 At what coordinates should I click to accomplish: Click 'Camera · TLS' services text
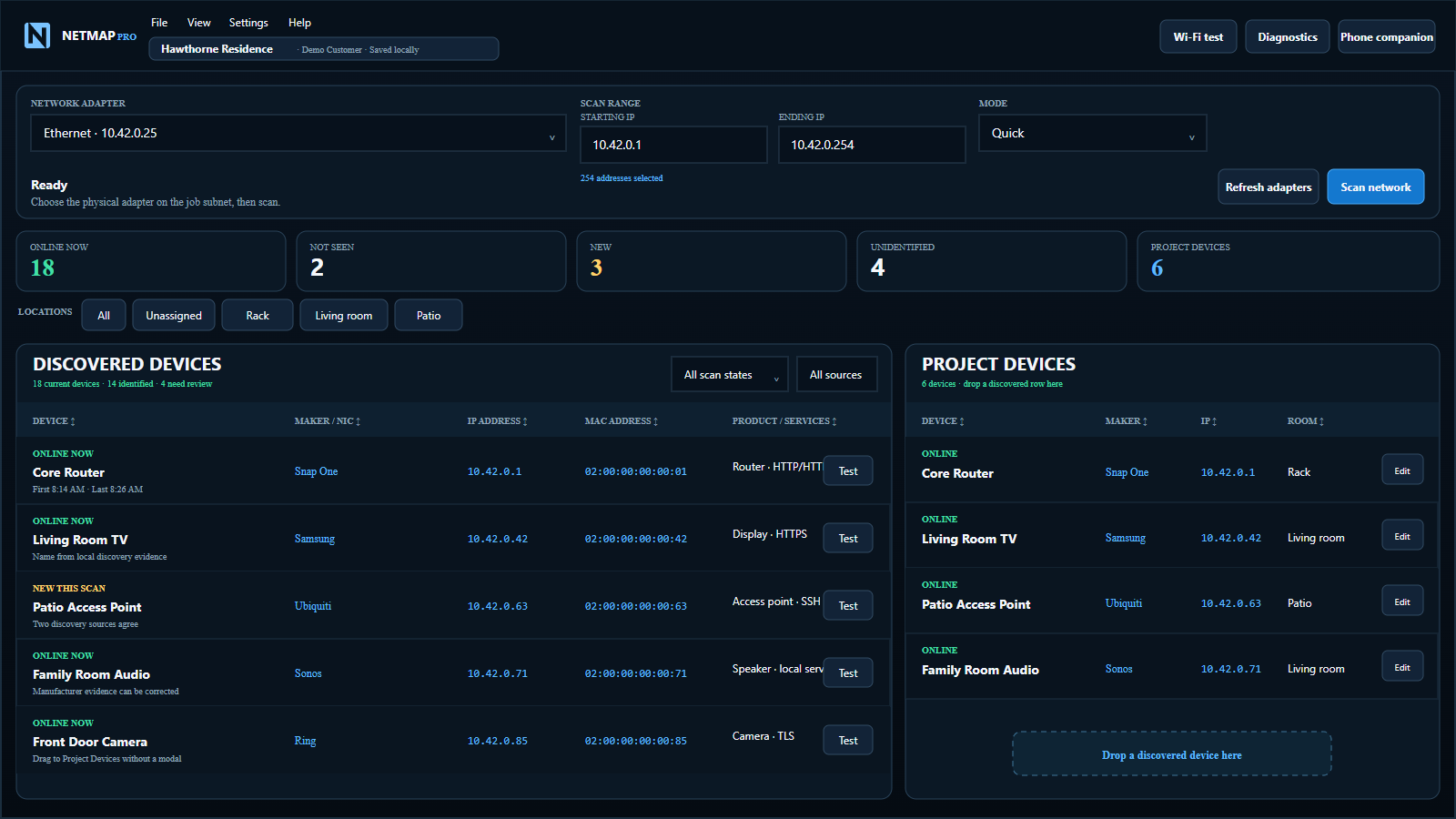click(x=763, y=736)
